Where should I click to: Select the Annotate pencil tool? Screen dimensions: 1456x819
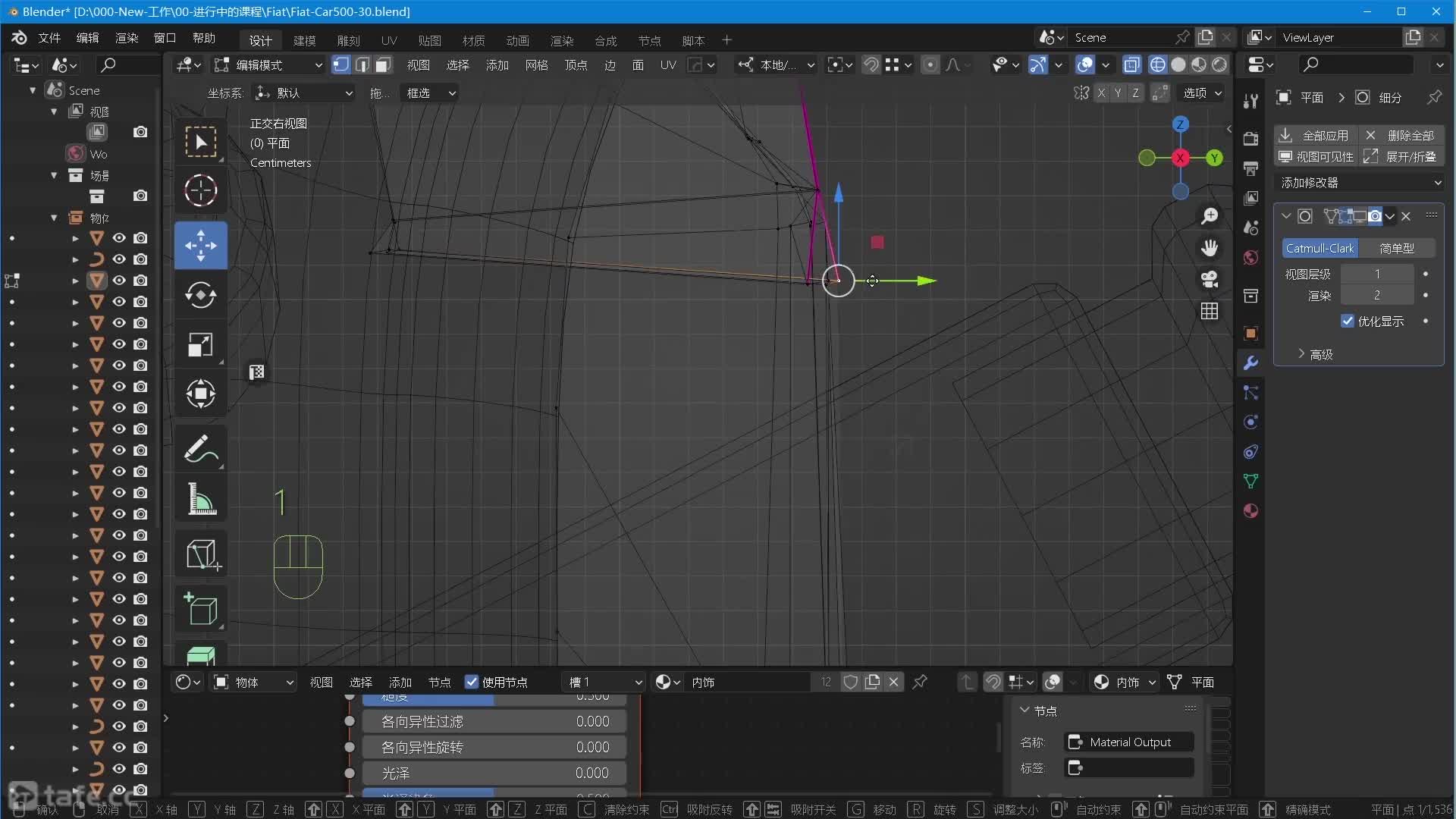200,448
